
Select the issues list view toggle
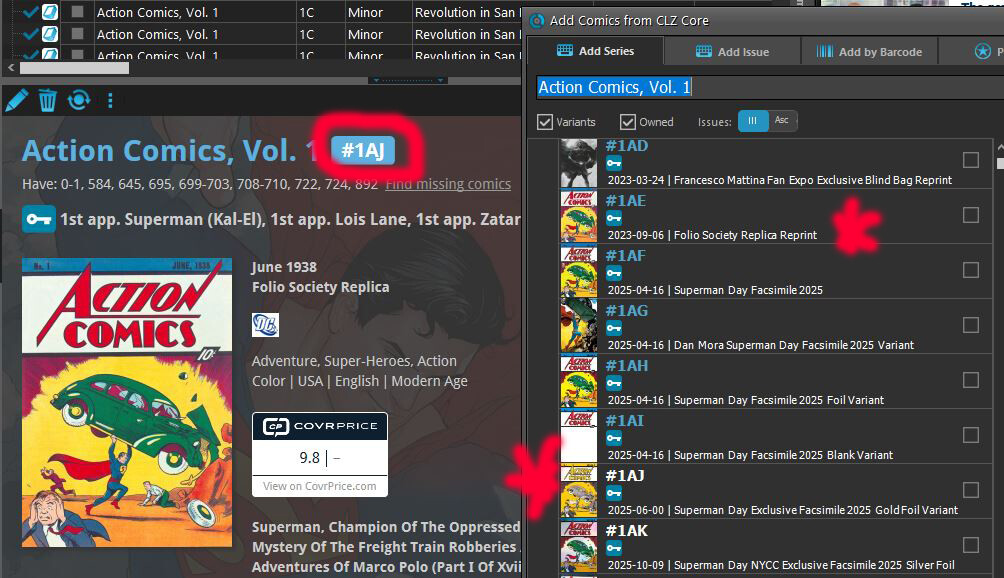click(x=753, y=121)
